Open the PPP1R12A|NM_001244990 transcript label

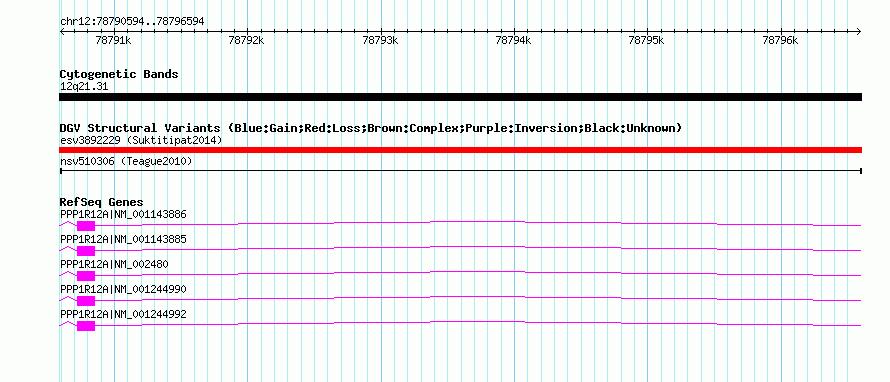click(123, 289)
